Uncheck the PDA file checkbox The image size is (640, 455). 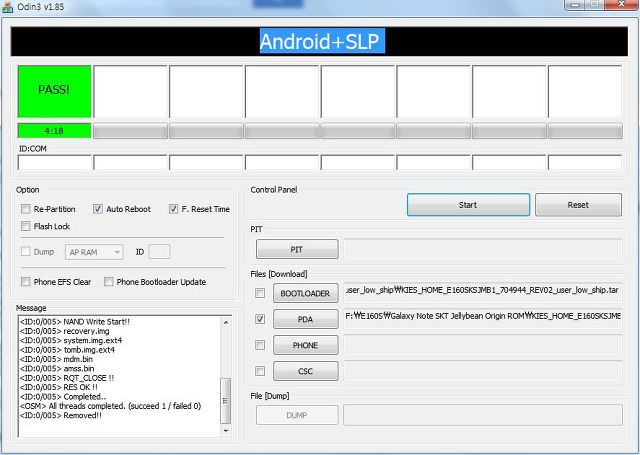point(260,319)
